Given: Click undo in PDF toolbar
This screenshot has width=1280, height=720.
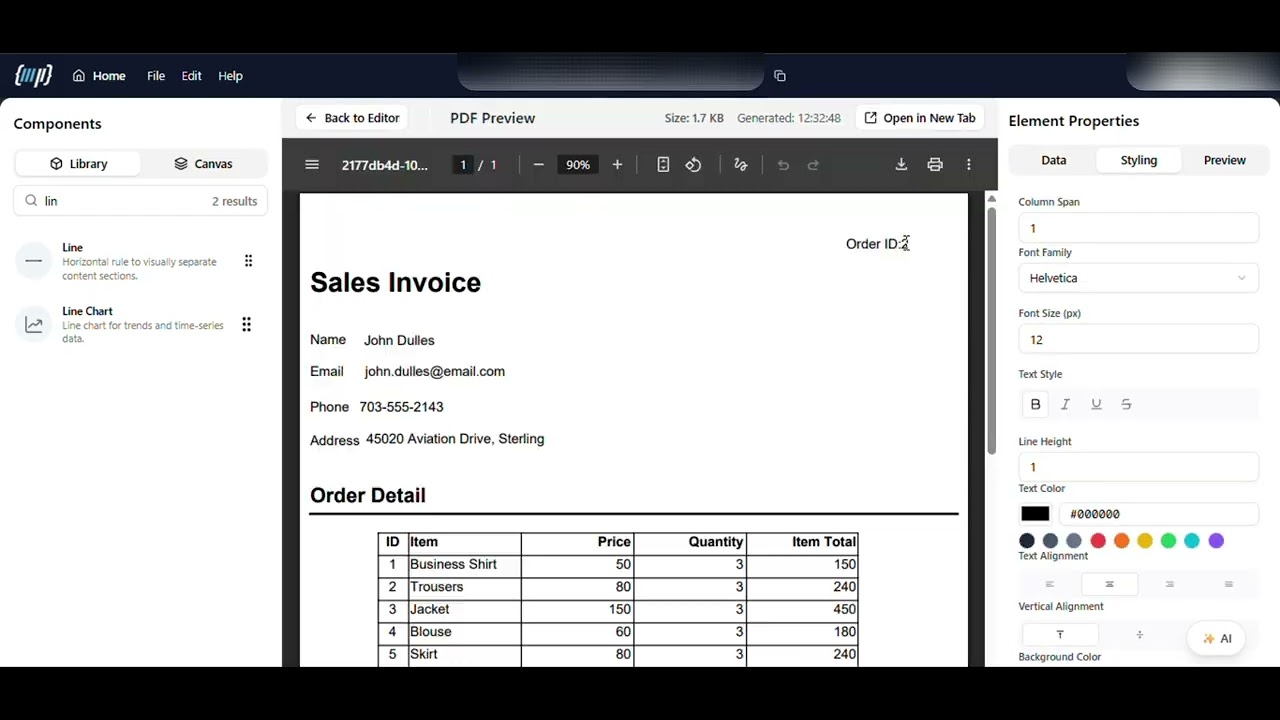Looking at the screenshot, I should click(783, 165).
